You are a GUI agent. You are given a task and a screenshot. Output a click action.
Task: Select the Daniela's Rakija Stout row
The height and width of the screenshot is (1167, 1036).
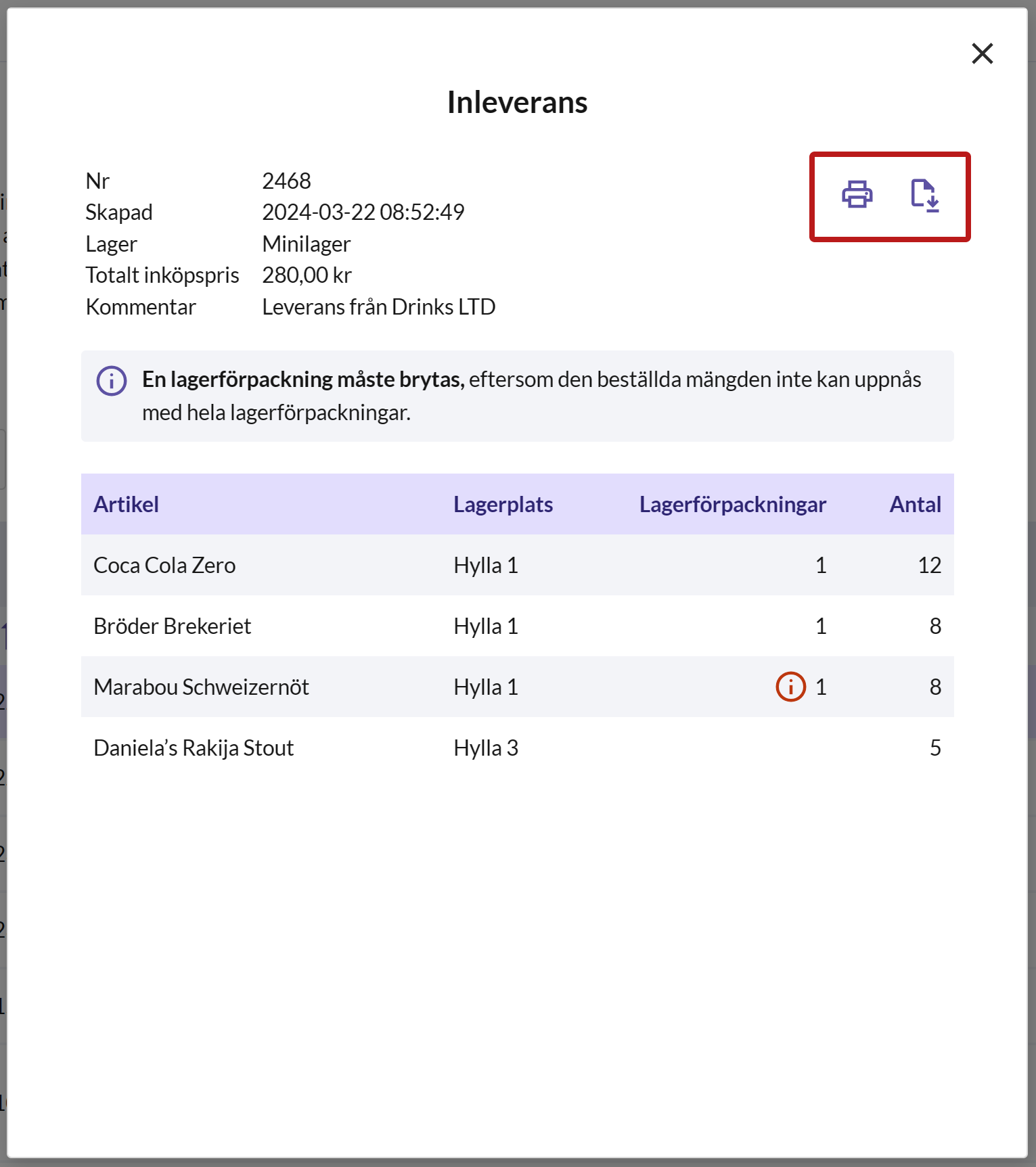tap(518, 748)
